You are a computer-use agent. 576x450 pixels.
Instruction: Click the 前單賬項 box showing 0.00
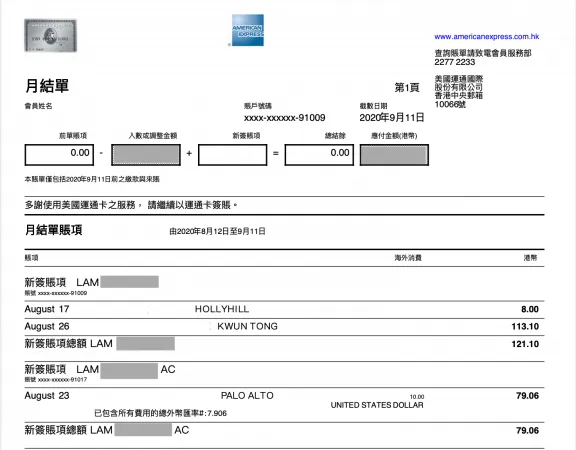[x=59, y=155]
